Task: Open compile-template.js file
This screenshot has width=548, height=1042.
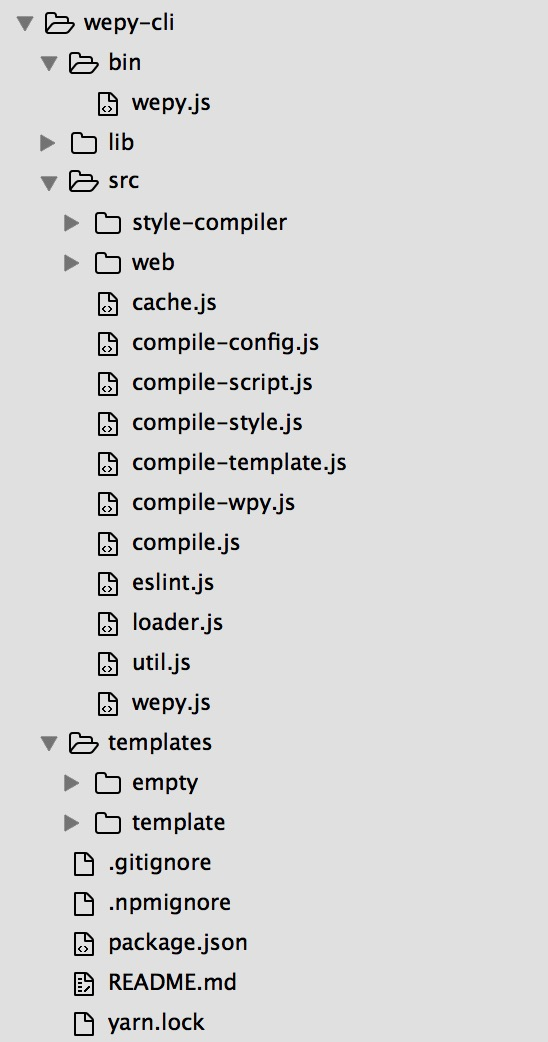Action: [x=239, y=463]
